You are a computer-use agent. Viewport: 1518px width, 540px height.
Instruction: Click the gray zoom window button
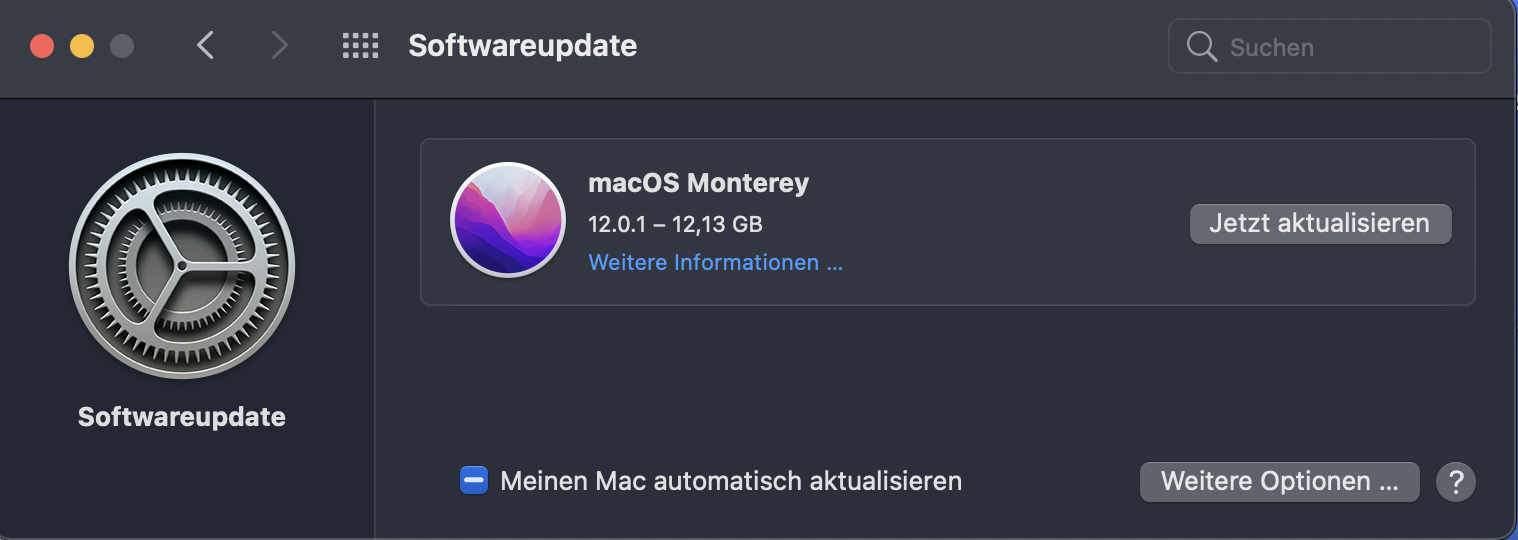[x=122, y=46]
